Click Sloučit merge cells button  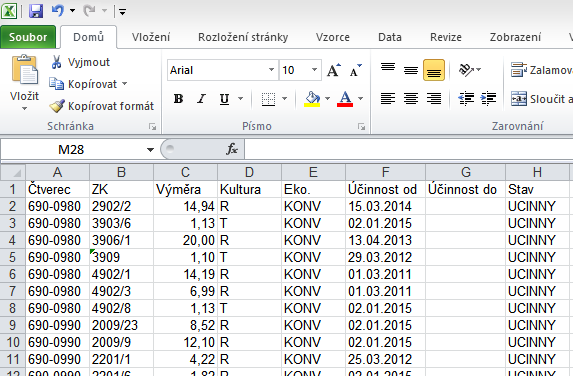click(541, 99)
